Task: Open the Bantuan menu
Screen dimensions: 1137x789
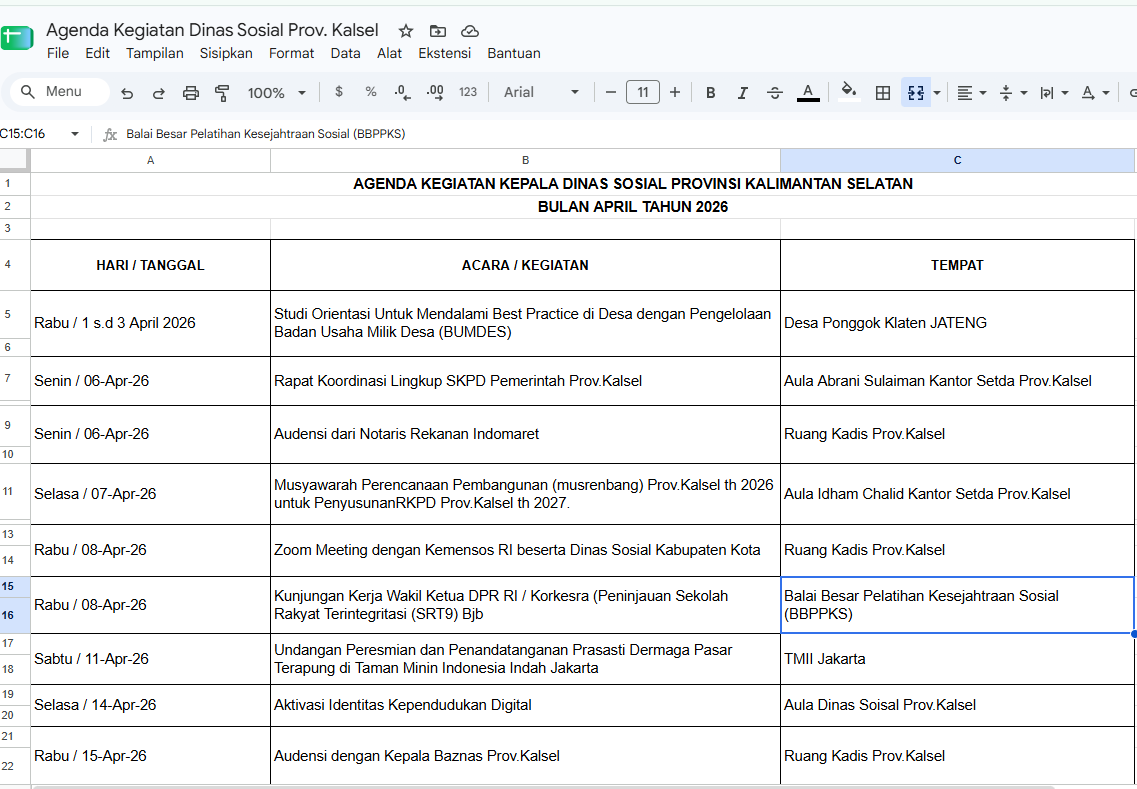Action: [x=514, y=53]
